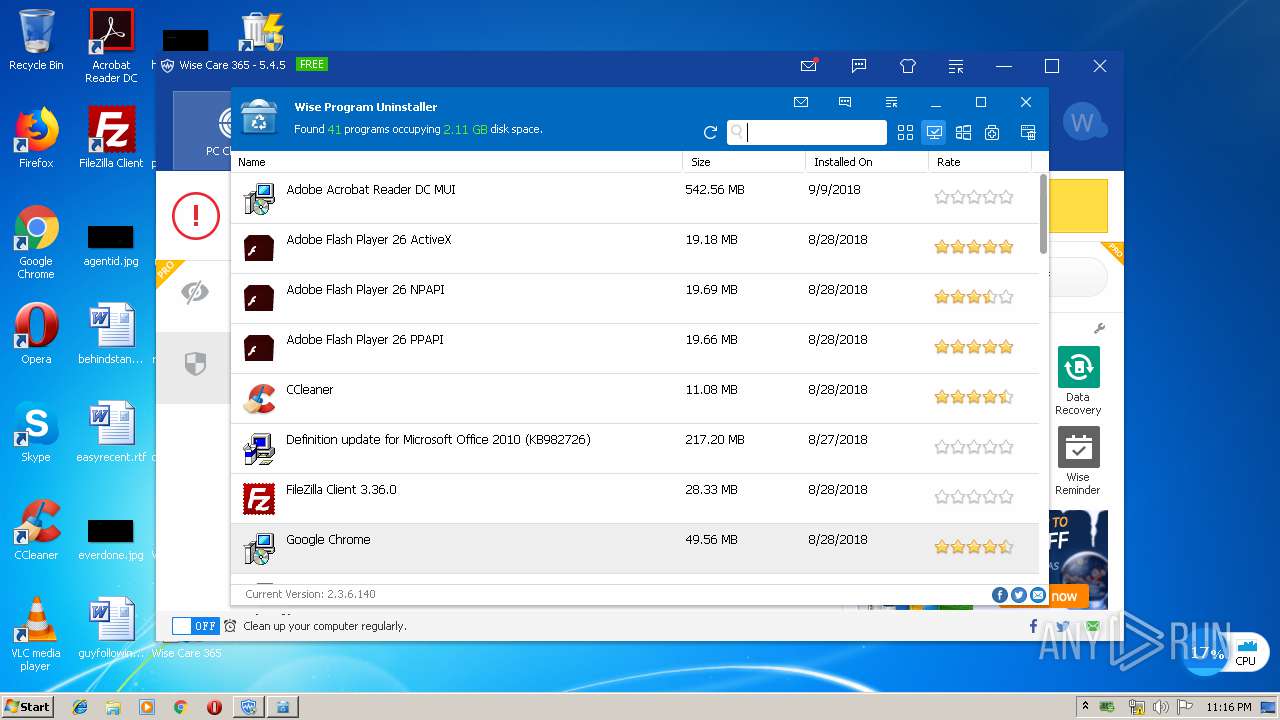Click star rating for Adobe Acrobat Reader DC MUI
The image size is (1280, 720).
pos(974,197)
